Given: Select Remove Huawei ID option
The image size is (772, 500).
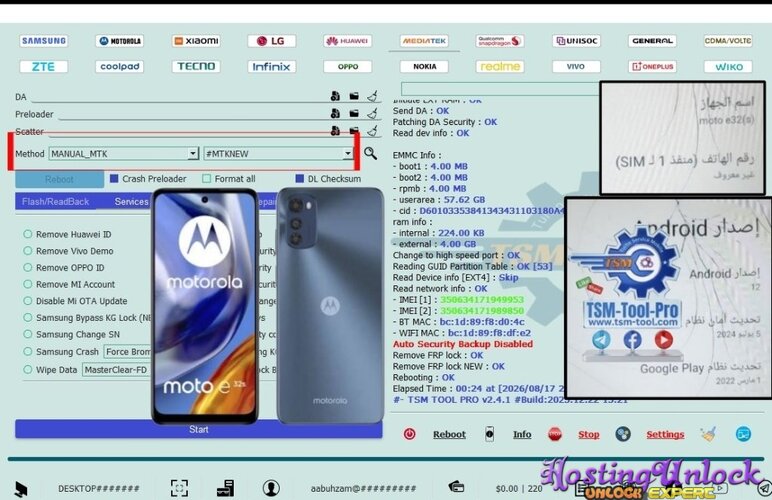Looking at the screenshot, I should (x=28, y=234).
